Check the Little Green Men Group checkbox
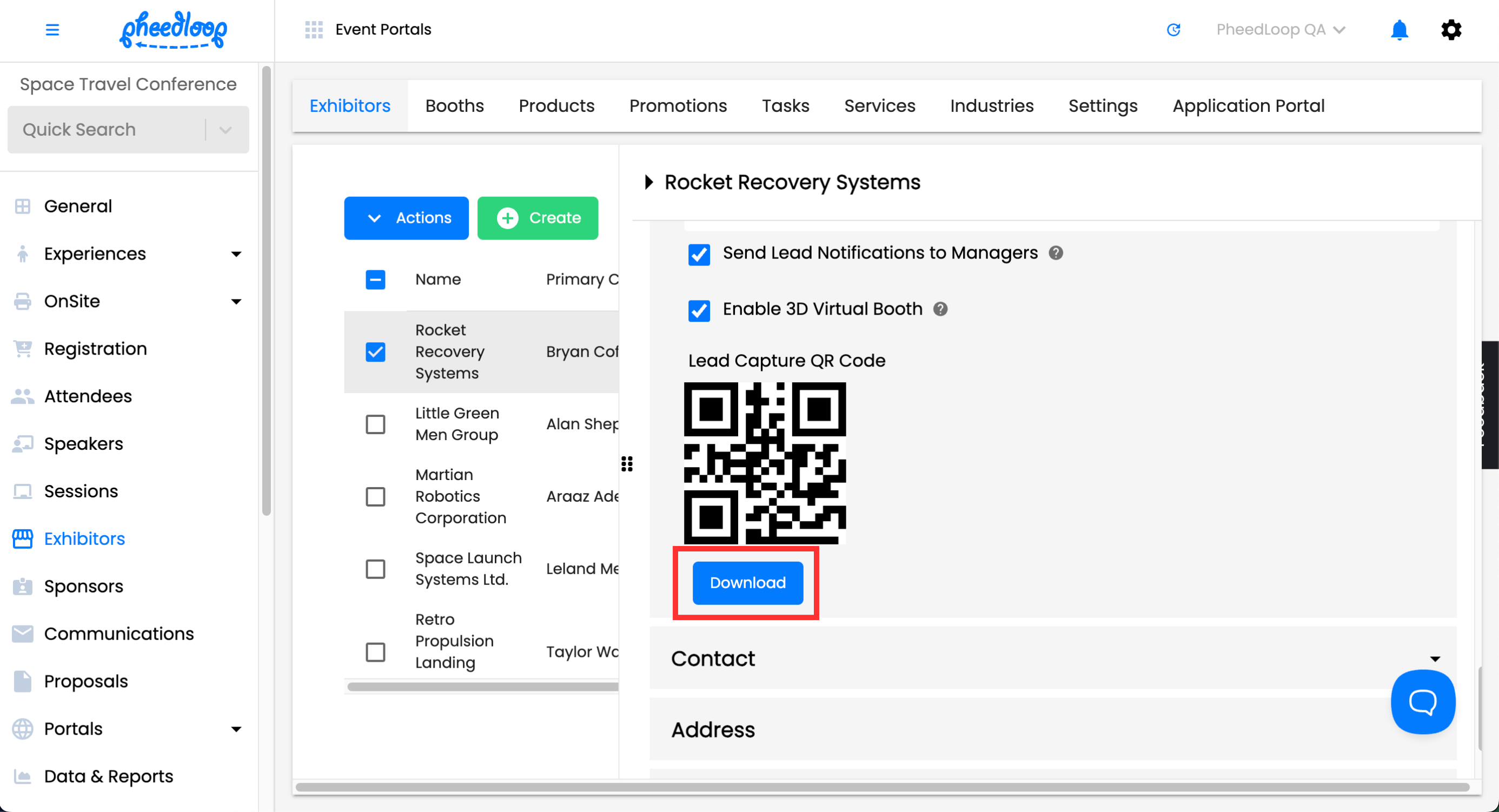 [375, 424]
